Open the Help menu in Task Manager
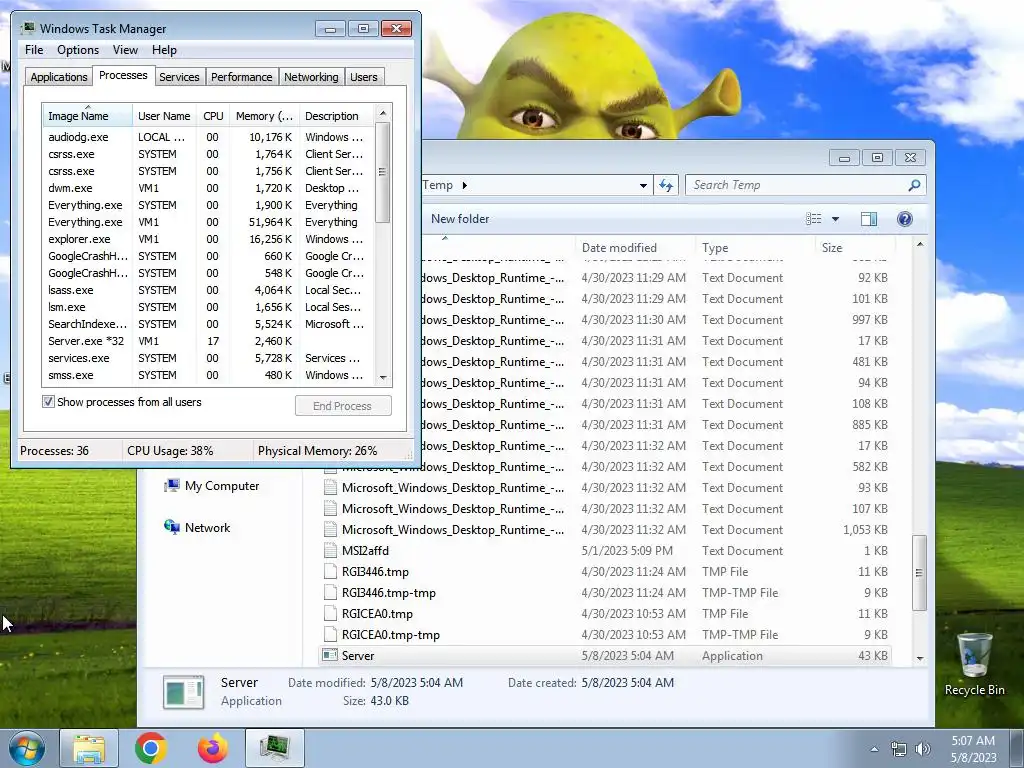Screen dimensions: 1024x768 (164, 50)
